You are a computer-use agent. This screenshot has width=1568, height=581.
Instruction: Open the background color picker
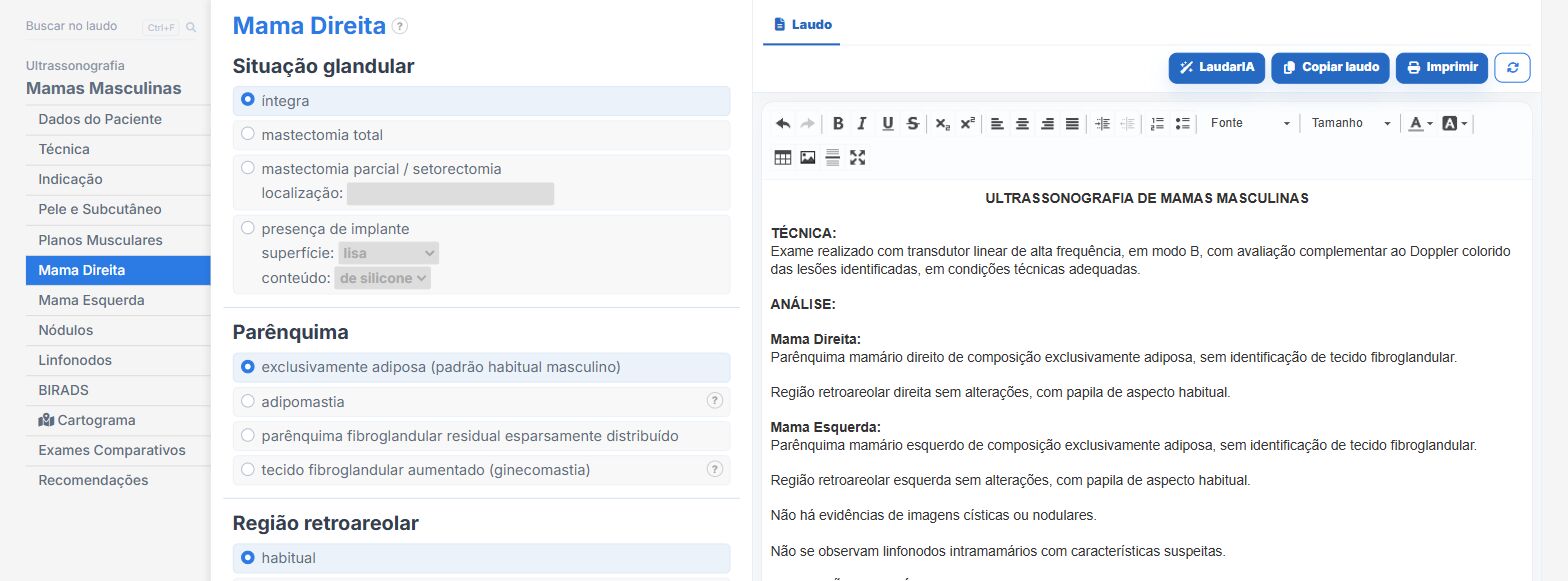tap(1455, 123)
